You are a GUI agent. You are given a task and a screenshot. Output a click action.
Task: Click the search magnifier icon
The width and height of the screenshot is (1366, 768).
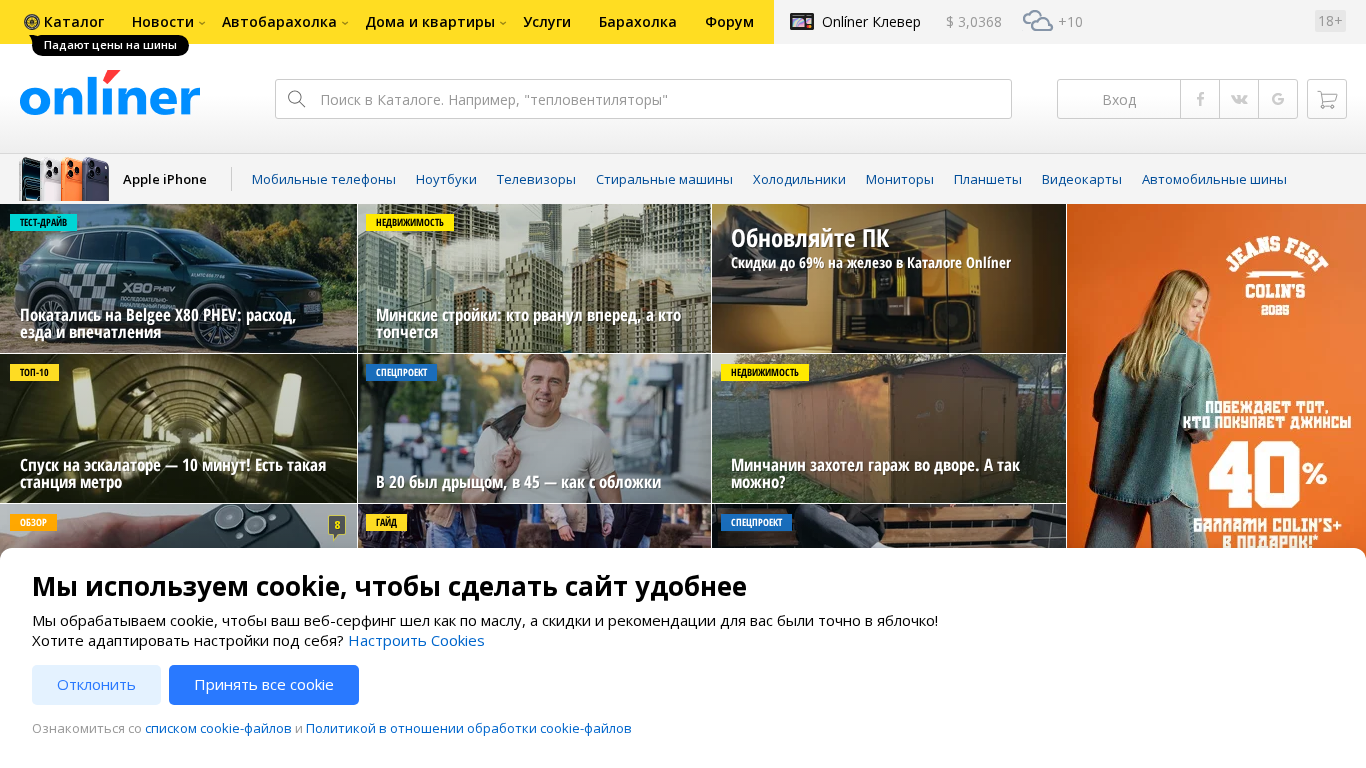point(296,99)
